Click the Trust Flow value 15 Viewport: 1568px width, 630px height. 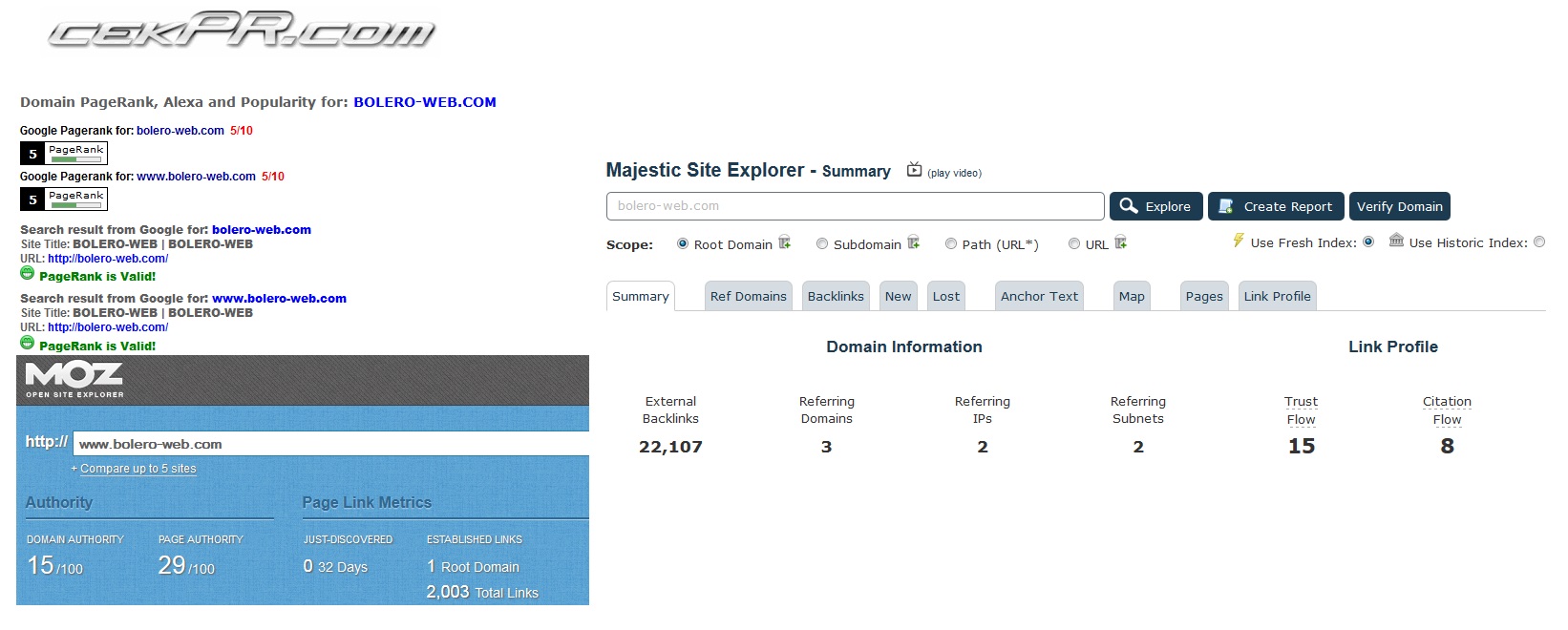(x=1301, y=446)
